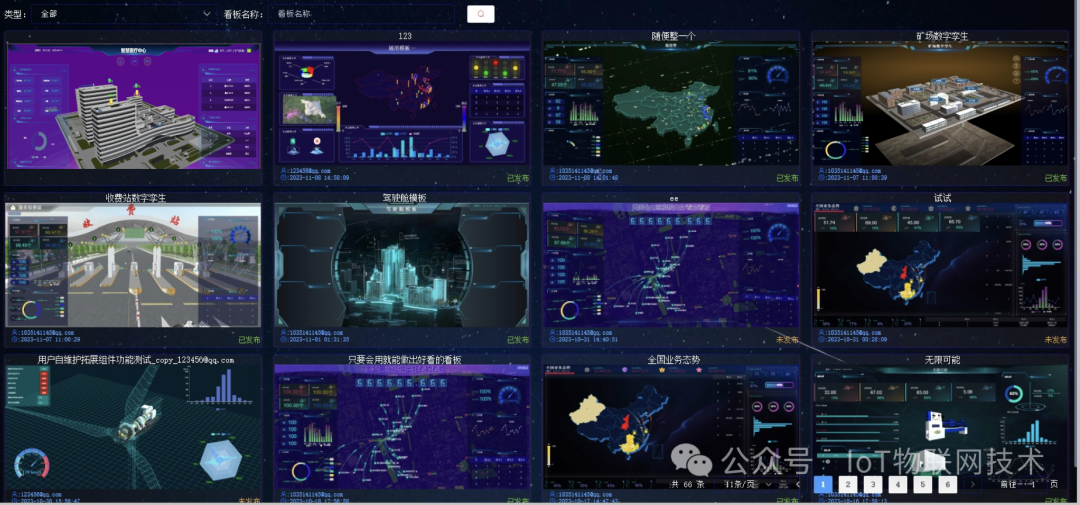Click 已发布 status on 矿场数字孪生 card

[x=1056, y=178]
